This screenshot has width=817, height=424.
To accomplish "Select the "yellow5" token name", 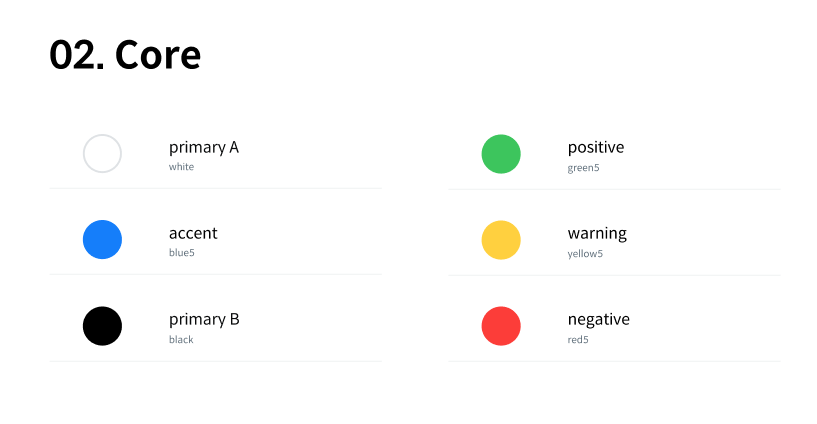I will 585,254.
